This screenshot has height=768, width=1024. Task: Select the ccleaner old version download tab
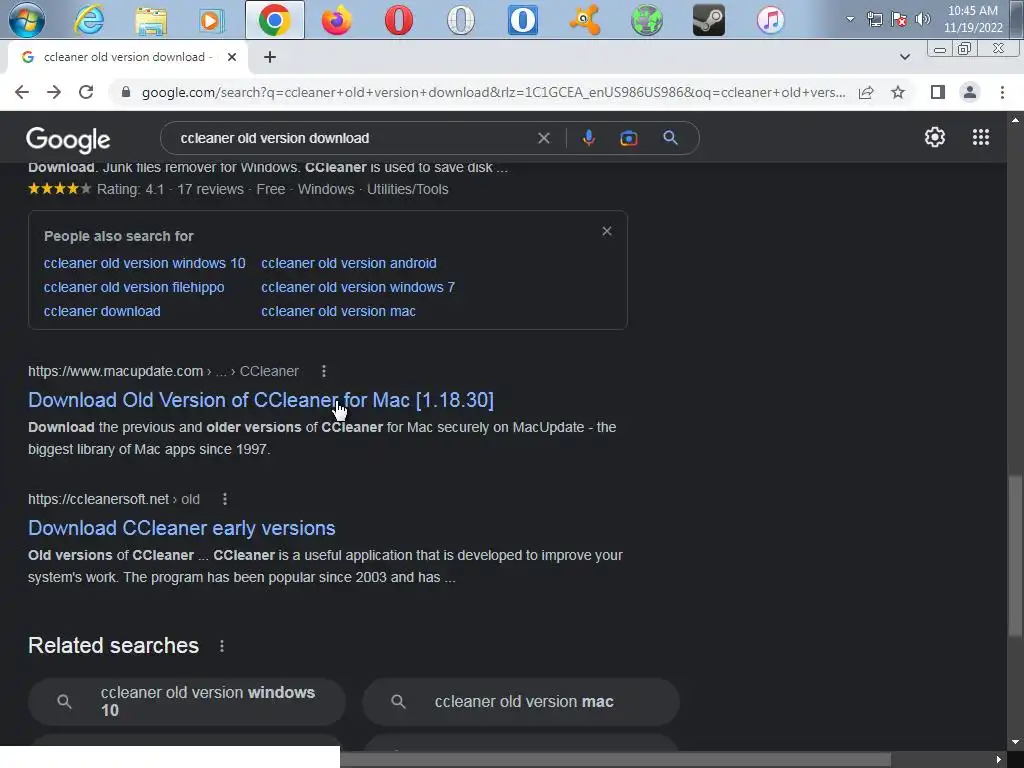127,57
